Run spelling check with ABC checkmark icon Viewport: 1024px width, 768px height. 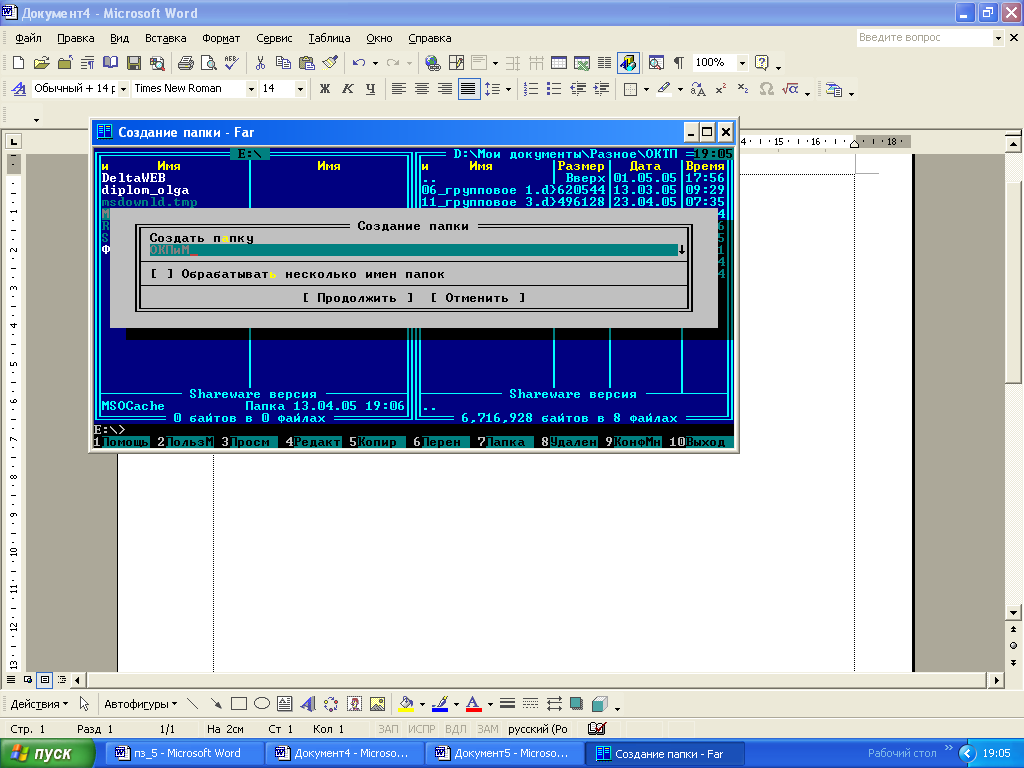pos(232,63)
